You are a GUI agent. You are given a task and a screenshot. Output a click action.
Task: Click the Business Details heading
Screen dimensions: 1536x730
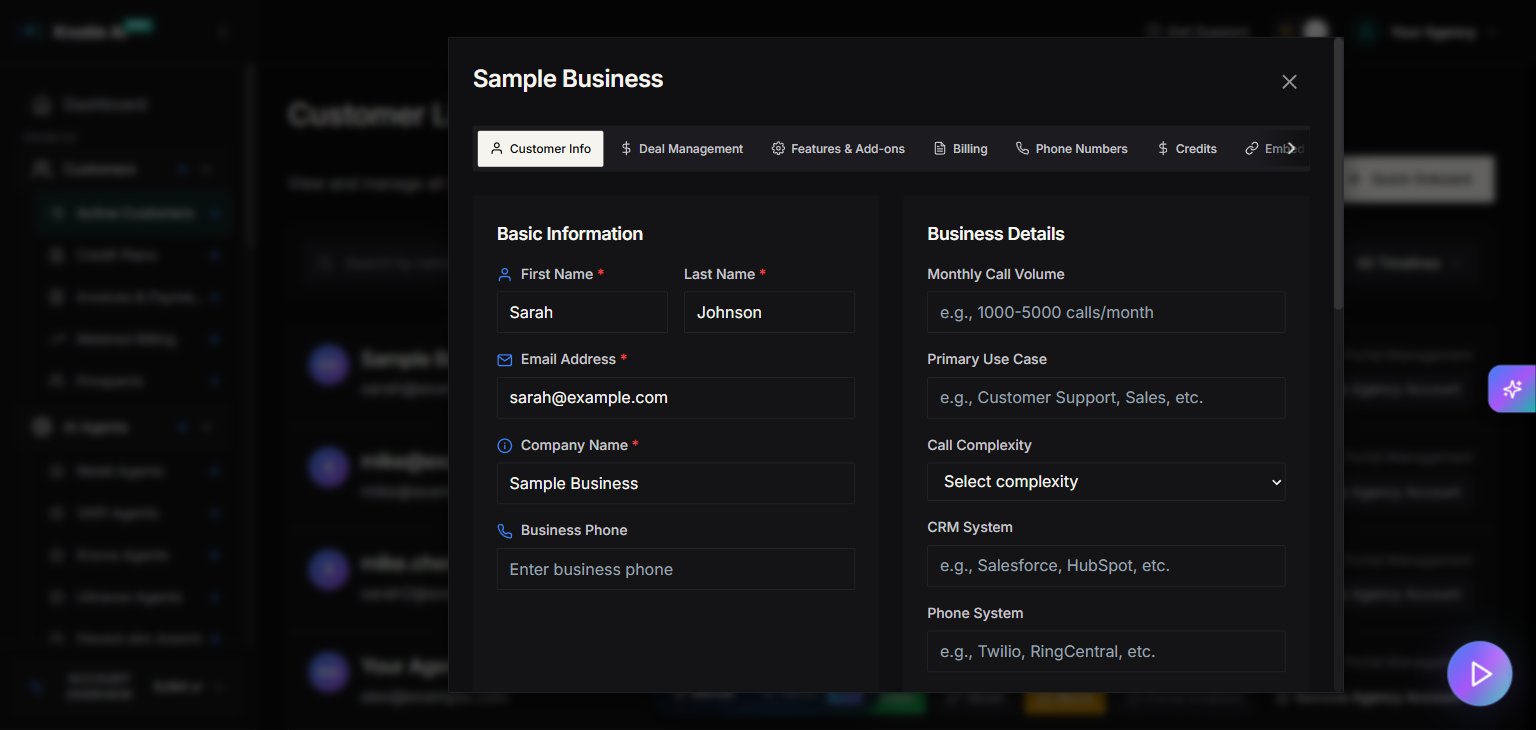(x=995, y=234)
